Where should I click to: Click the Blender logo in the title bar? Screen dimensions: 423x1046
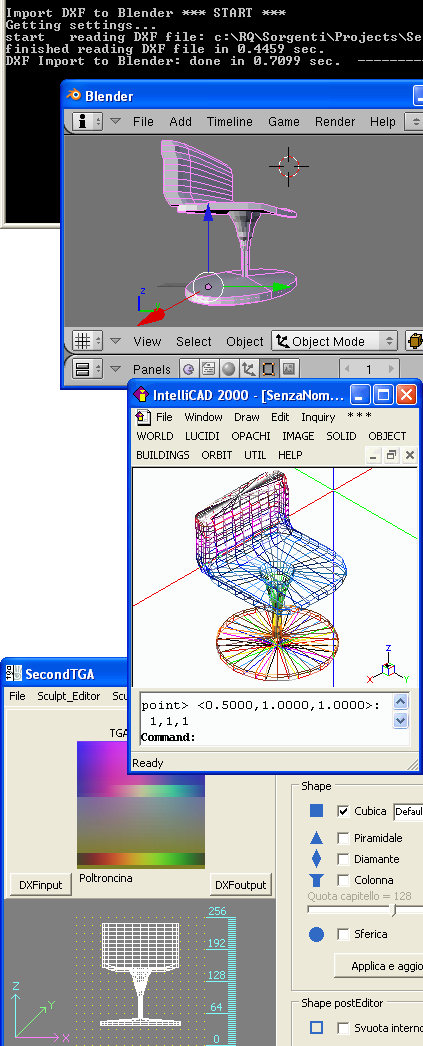[x=74, y=95]
